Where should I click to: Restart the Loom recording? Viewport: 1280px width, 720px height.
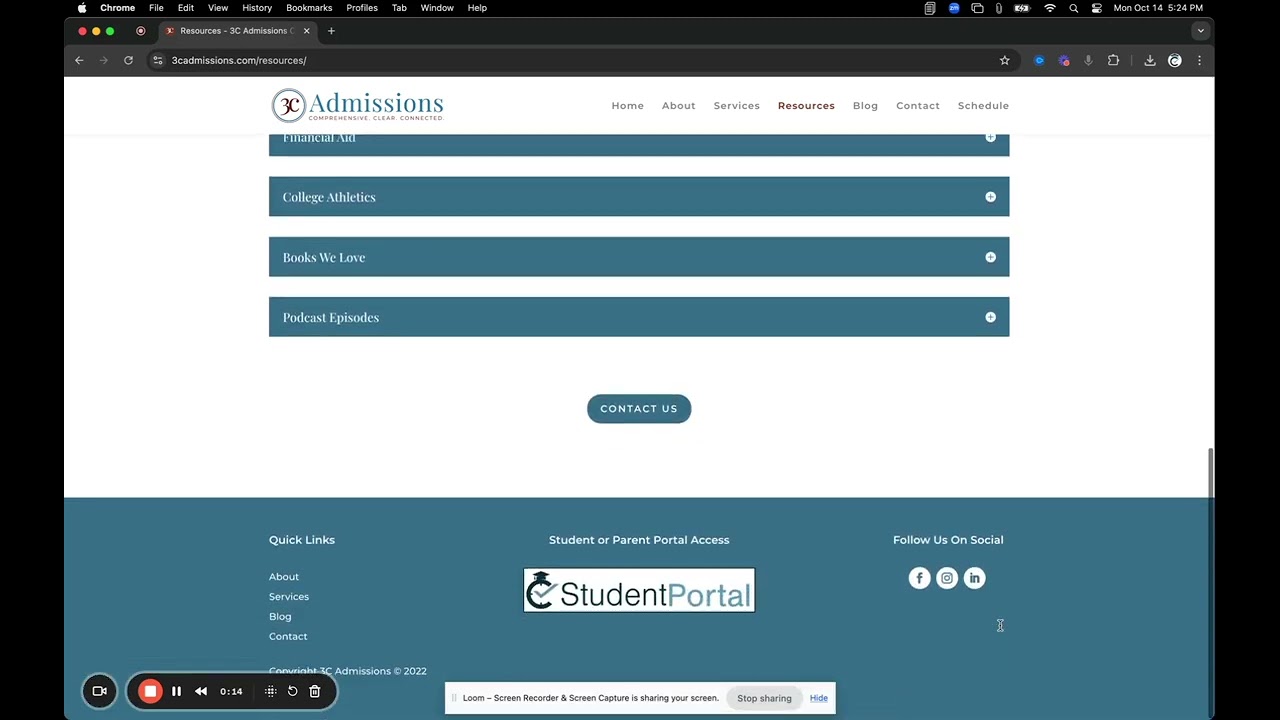[x=292, y=691]
